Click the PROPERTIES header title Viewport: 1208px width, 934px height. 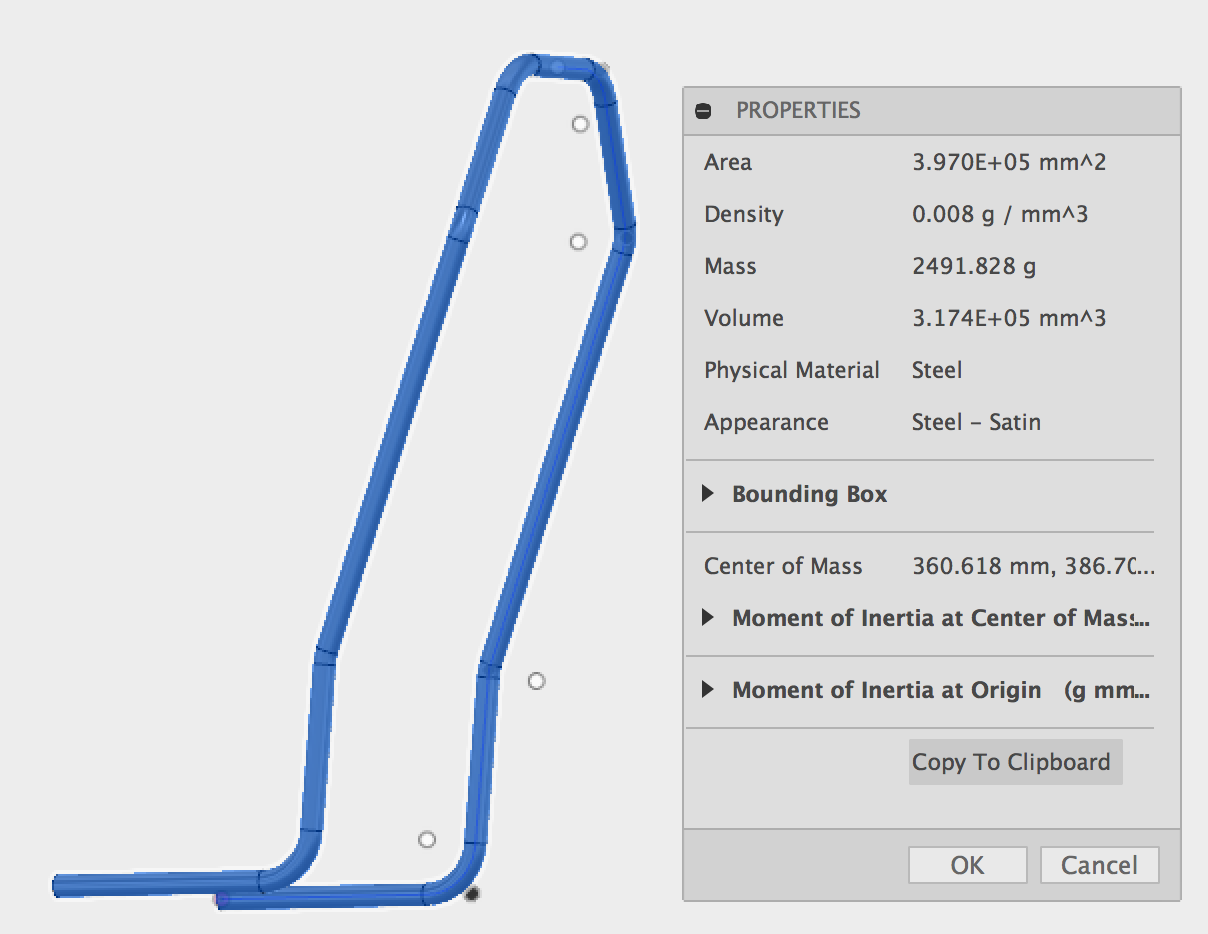[x=798, y=110]
